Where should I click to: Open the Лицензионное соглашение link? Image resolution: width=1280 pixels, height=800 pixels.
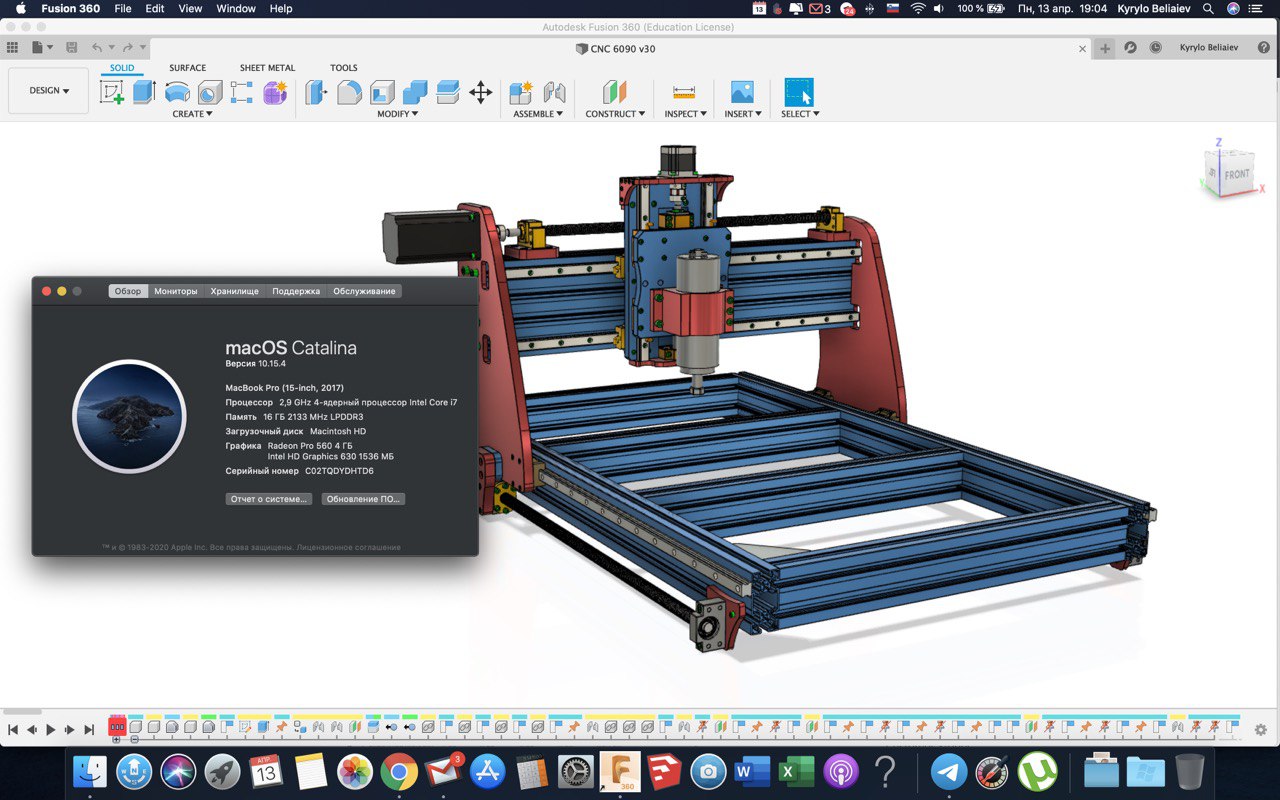click(x=349, y=548)
